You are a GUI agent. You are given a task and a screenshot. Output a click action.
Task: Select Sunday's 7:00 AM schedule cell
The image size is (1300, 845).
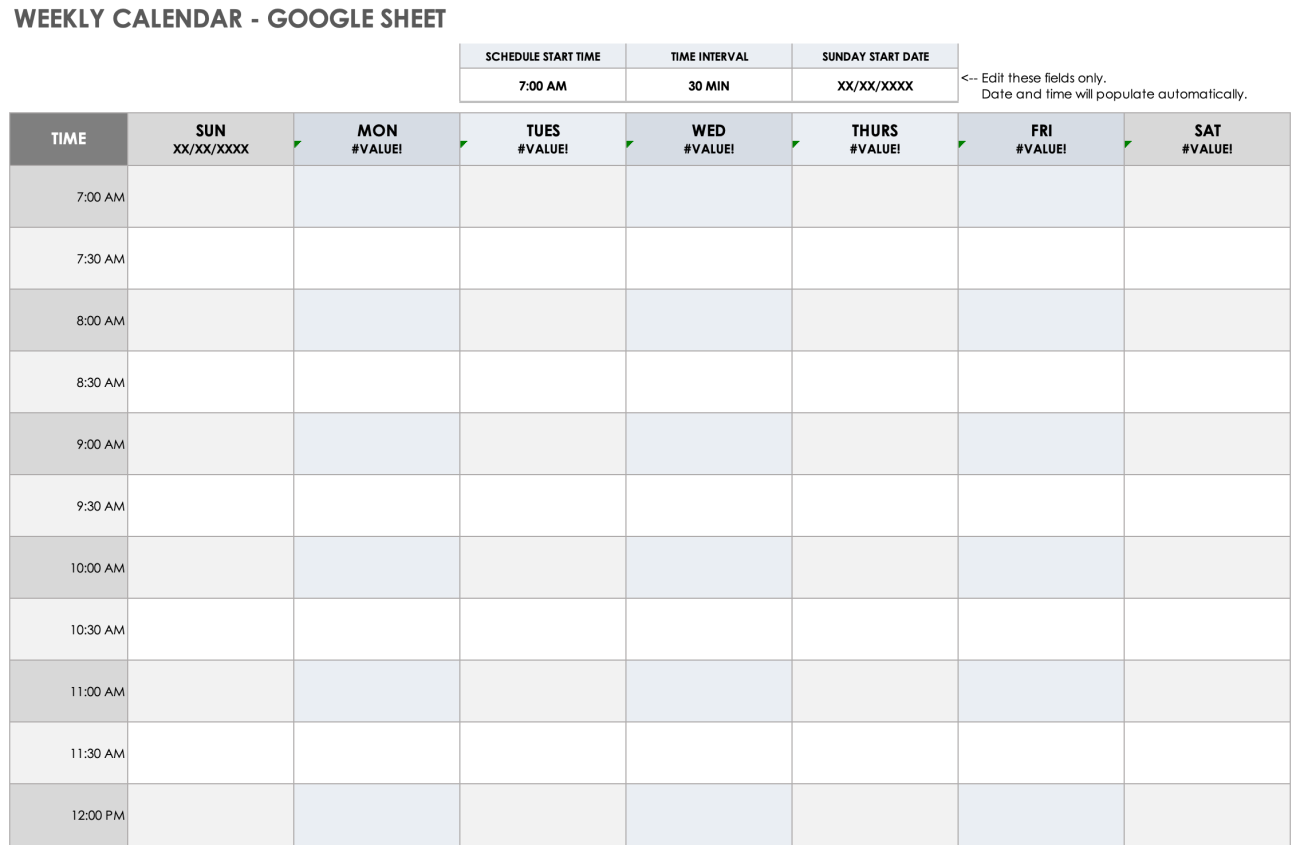[211, 197]
